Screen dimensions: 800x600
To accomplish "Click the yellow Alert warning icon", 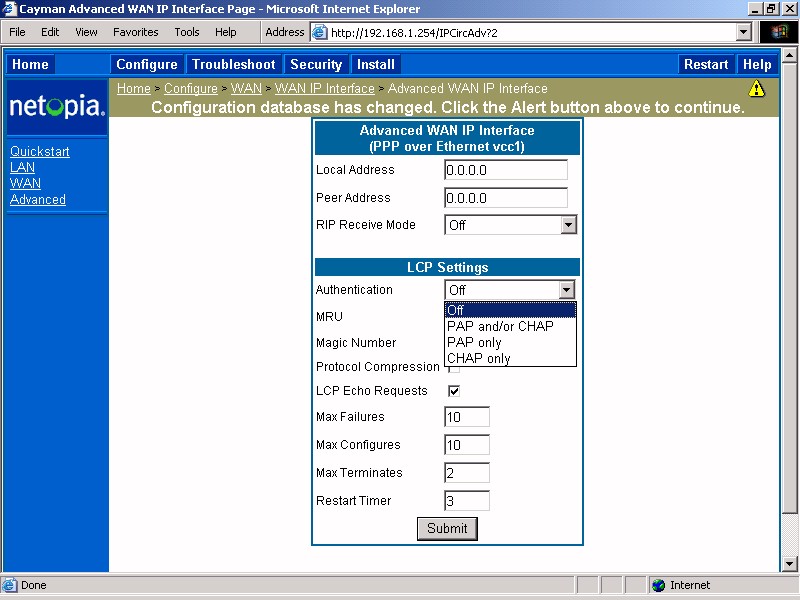I will pos(756,88).
